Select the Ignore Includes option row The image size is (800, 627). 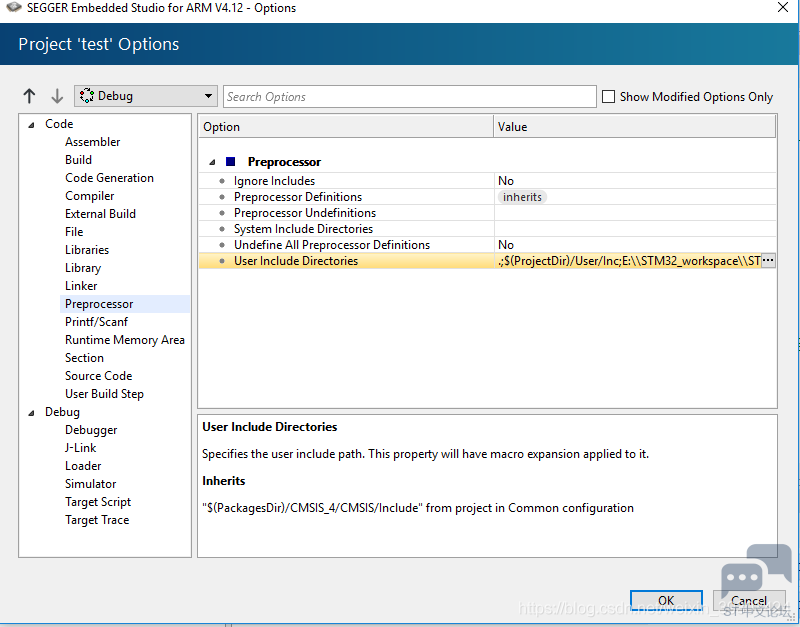[x=487, y=181]
